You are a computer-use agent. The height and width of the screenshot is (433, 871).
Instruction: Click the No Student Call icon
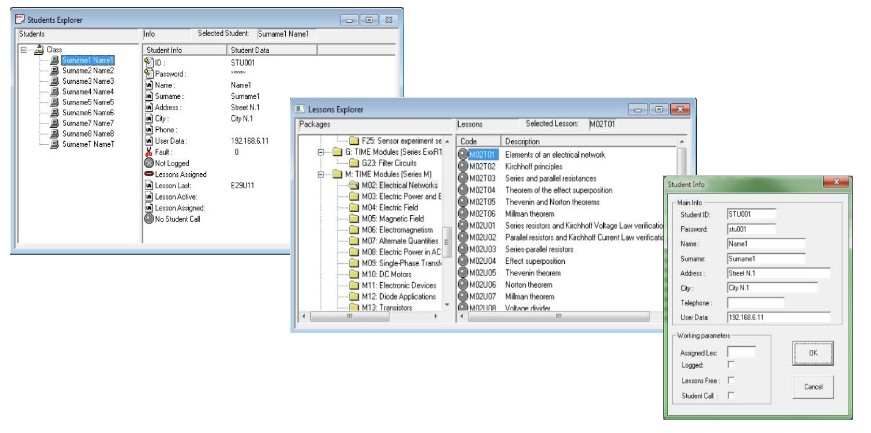coord(149,217)
